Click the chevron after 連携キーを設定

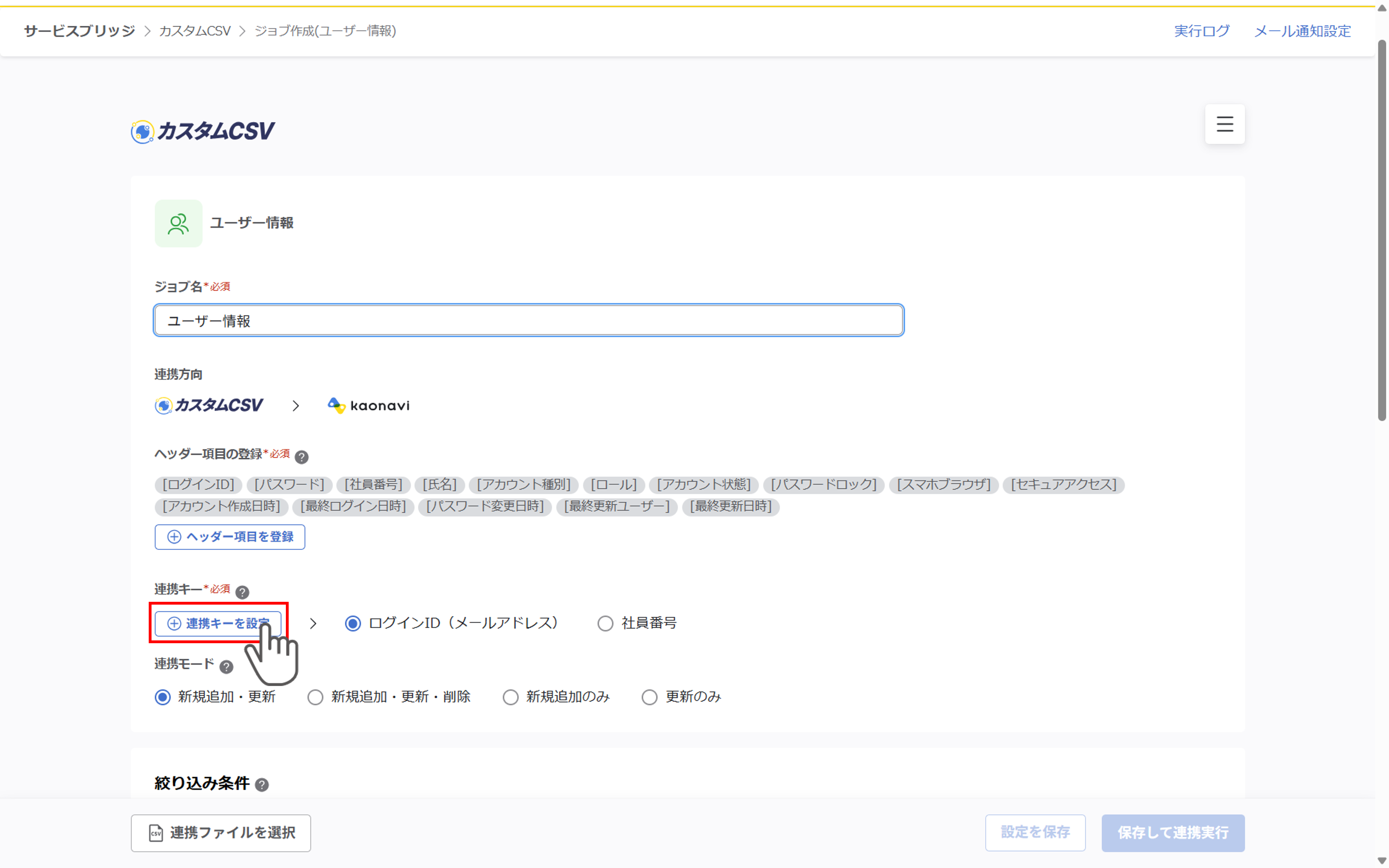(313, 624)
